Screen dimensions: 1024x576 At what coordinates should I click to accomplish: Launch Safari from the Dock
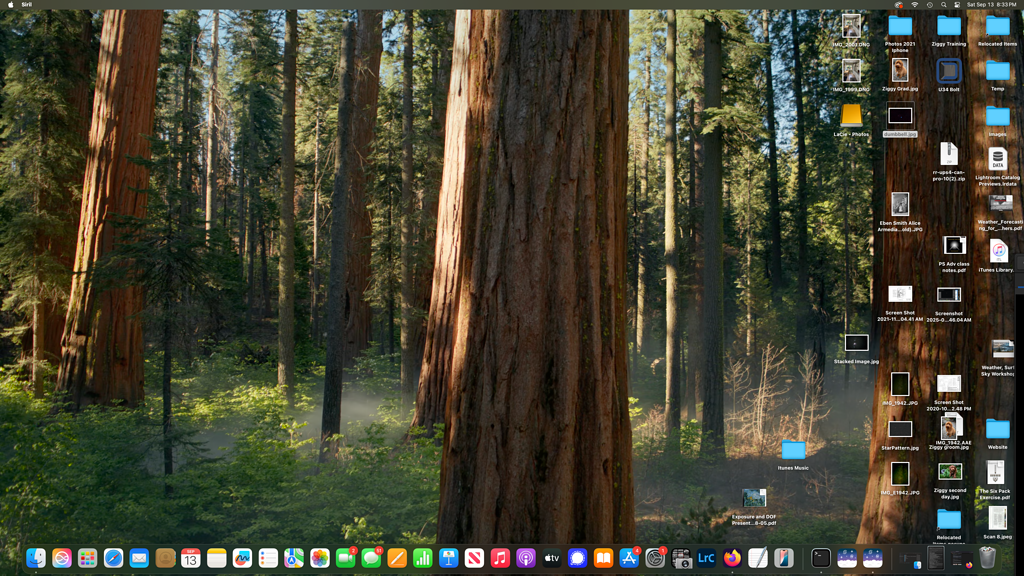[112, 558]
